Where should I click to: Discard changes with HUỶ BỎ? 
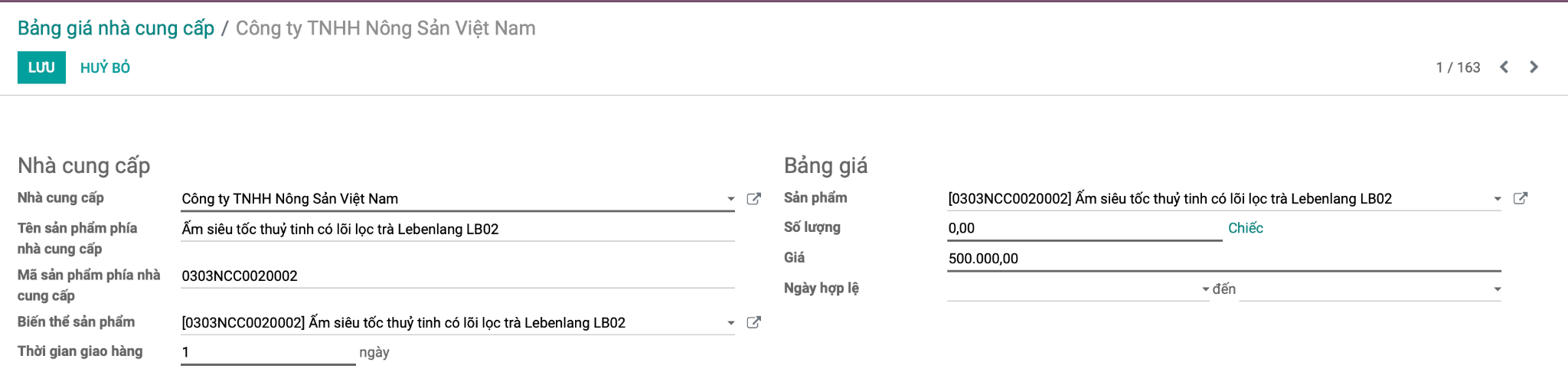[x=105, y=67]
